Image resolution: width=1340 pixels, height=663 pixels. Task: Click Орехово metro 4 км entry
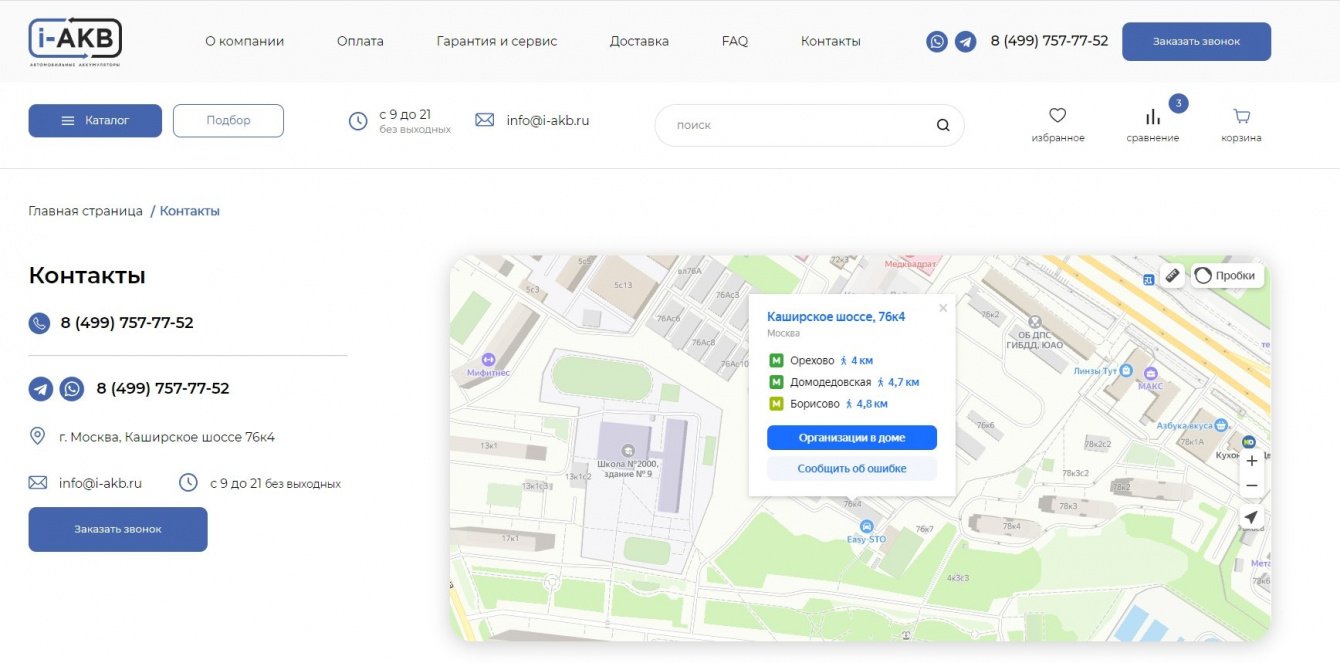(x=822, y=360)
